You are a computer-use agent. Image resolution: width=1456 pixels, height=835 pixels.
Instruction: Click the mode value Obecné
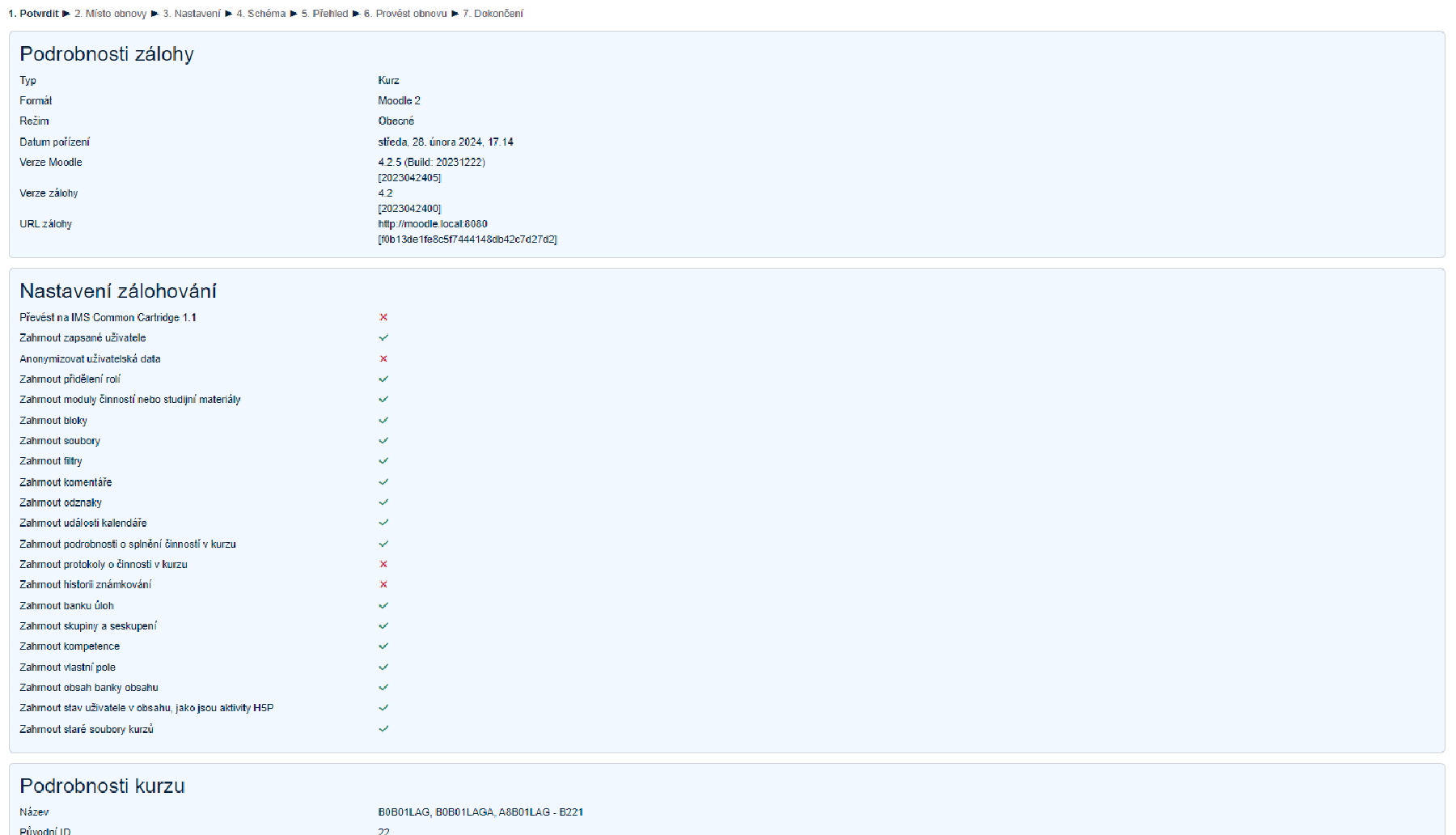[396, 121]
